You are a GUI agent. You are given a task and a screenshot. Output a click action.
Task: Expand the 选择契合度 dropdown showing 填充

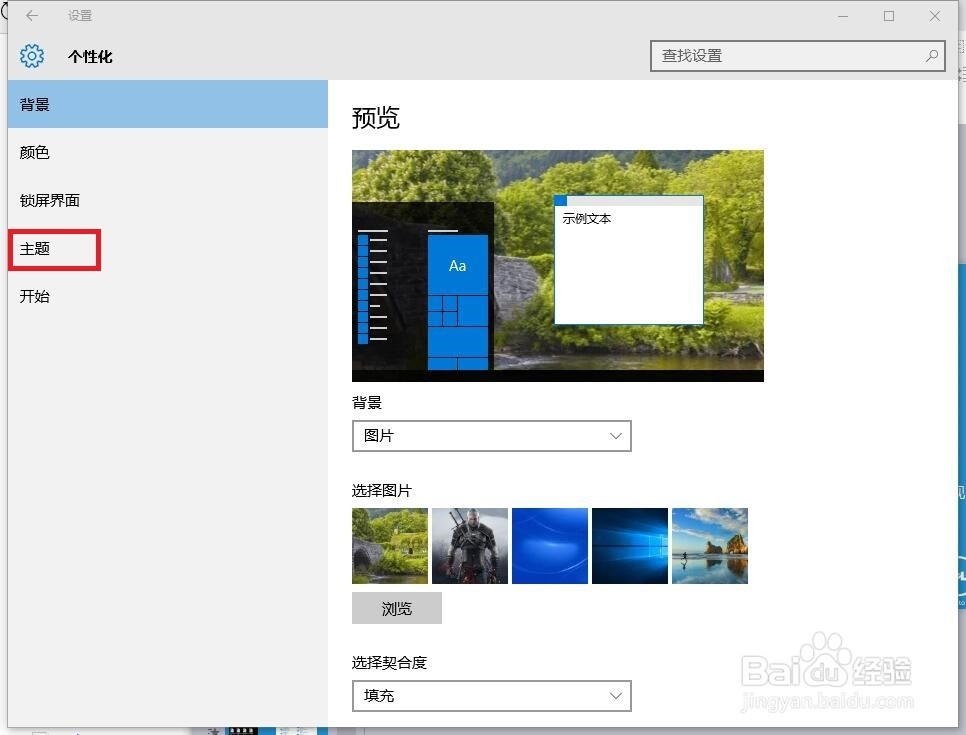492,696
